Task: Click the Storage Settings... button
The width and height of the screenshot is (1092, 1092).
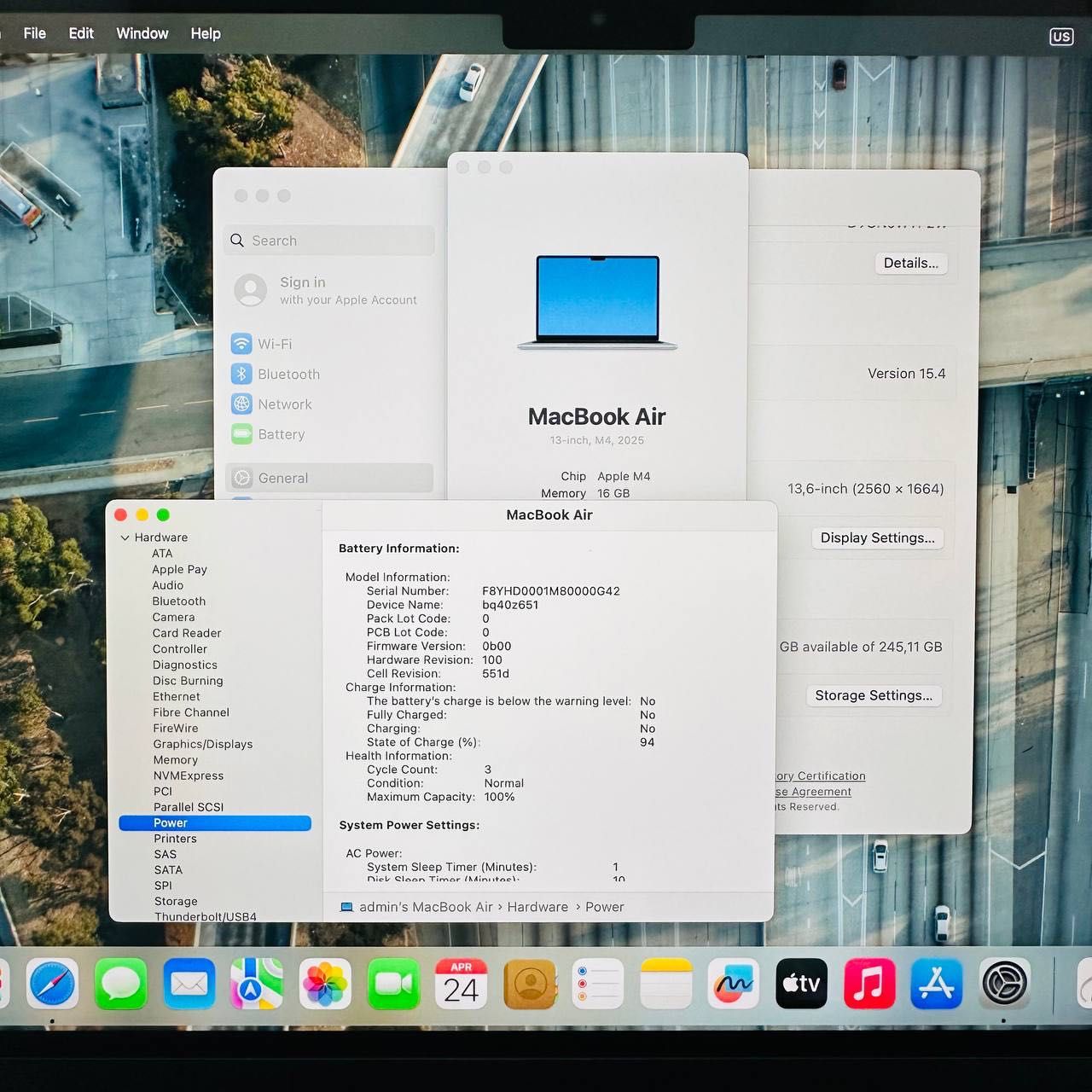Action: 874,696
